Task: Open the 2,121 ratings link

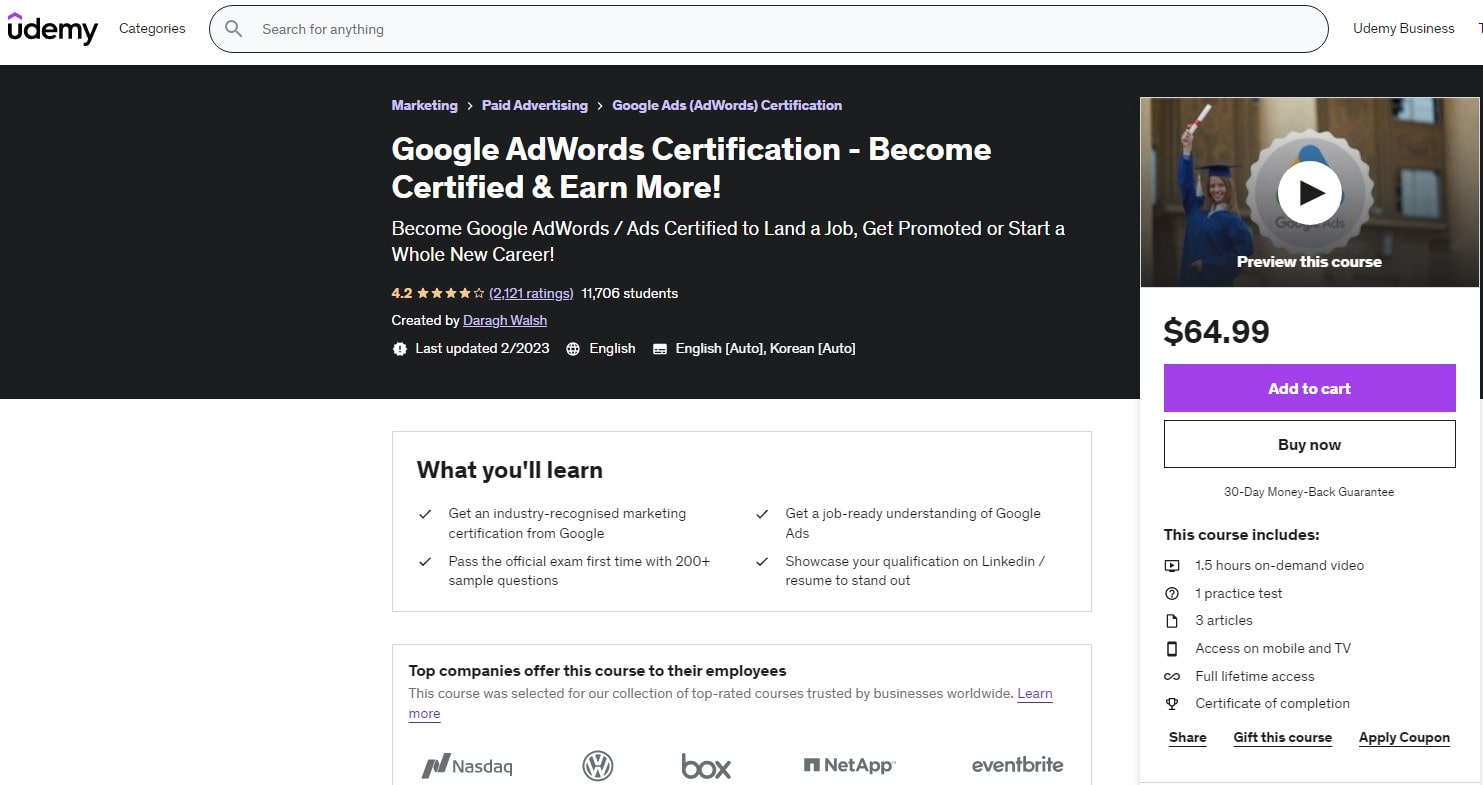Action: pyautogui.click(x=531, y=294)
